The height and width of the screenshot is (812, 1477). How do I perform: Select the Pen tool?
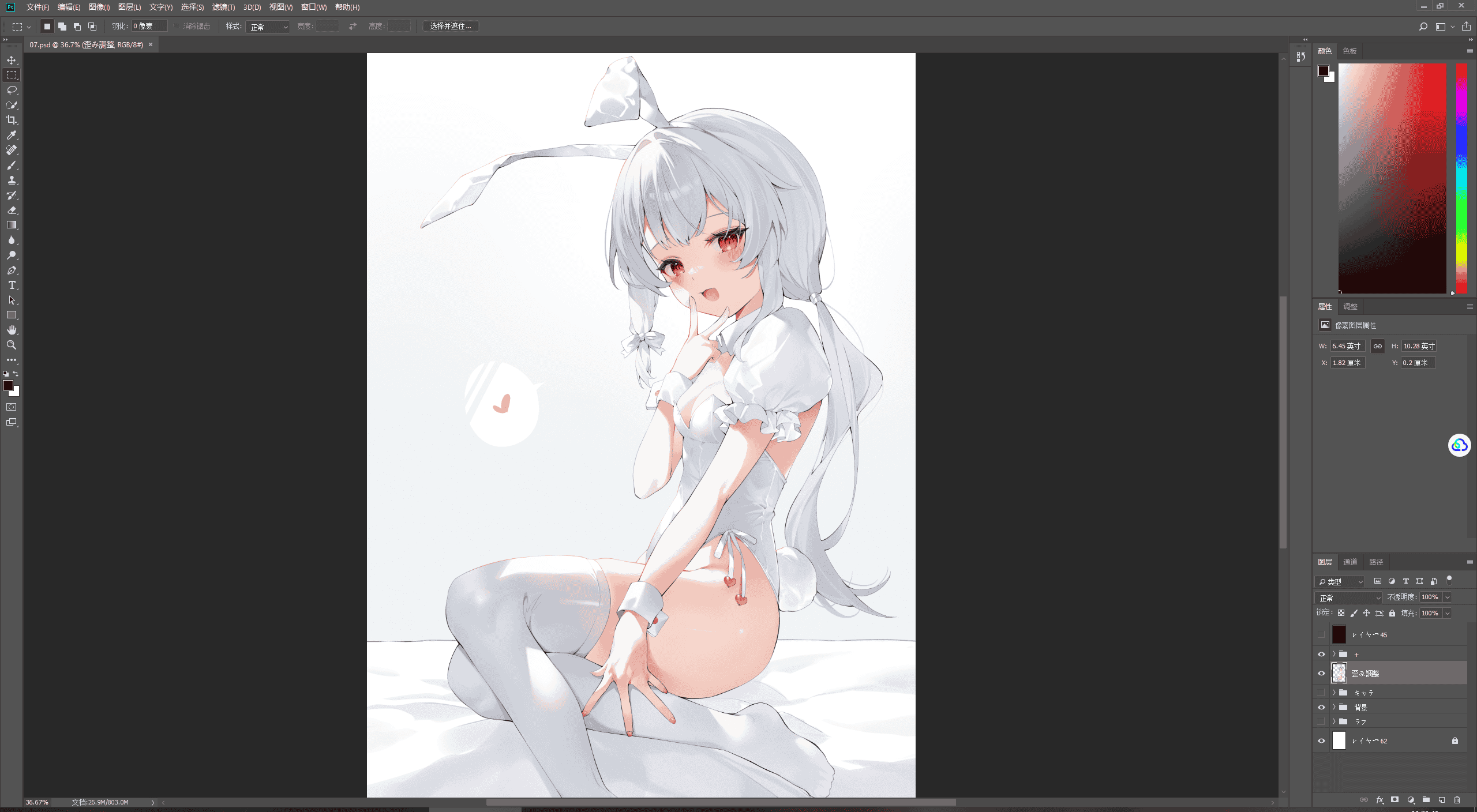(12, 270)
